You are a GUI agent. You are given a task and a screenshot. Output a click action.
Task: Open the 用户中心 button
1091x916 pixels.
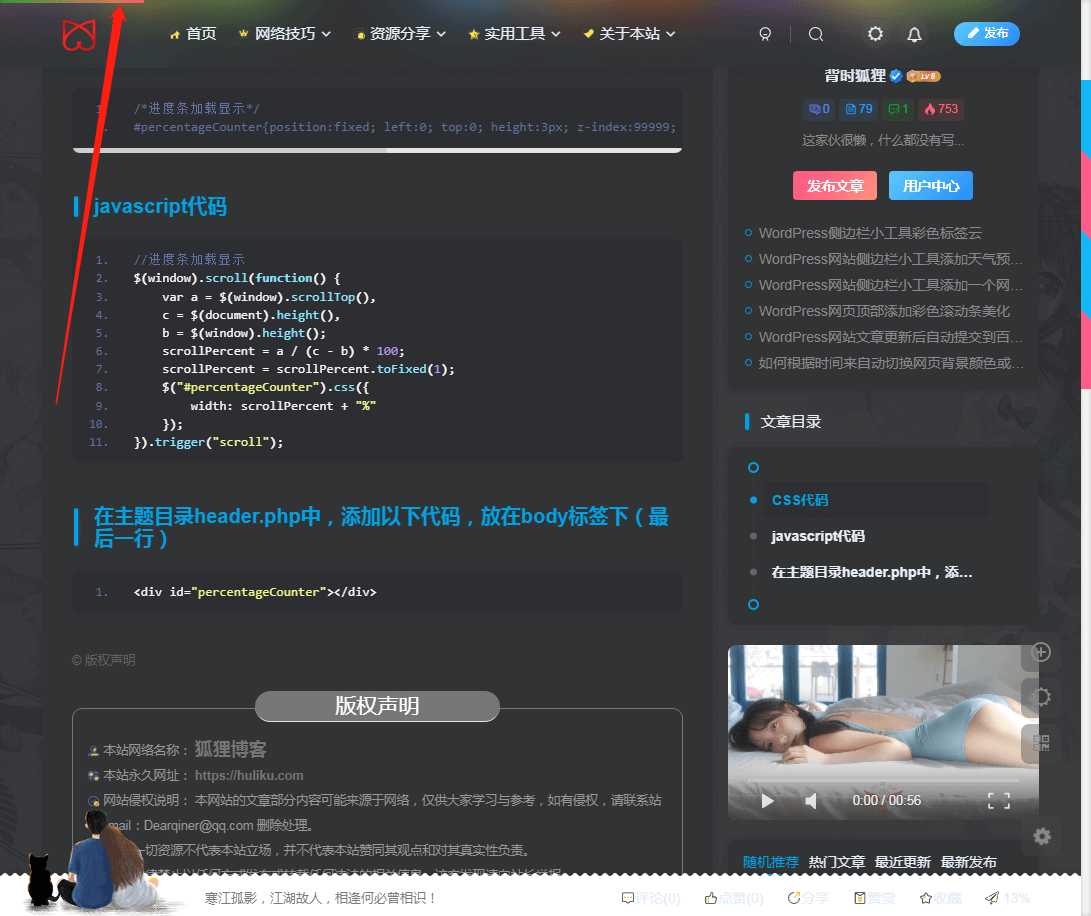point(930,186)
